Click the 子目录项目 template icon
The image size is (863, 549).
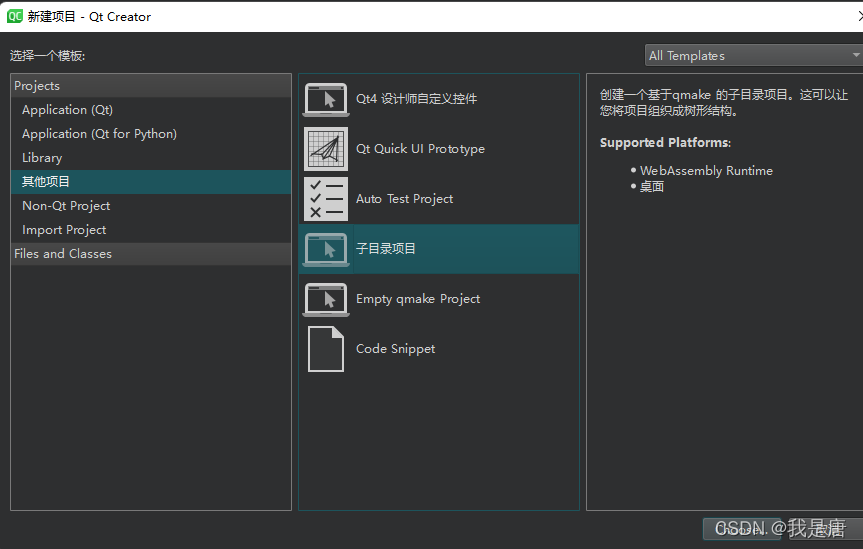coord(326,249)
